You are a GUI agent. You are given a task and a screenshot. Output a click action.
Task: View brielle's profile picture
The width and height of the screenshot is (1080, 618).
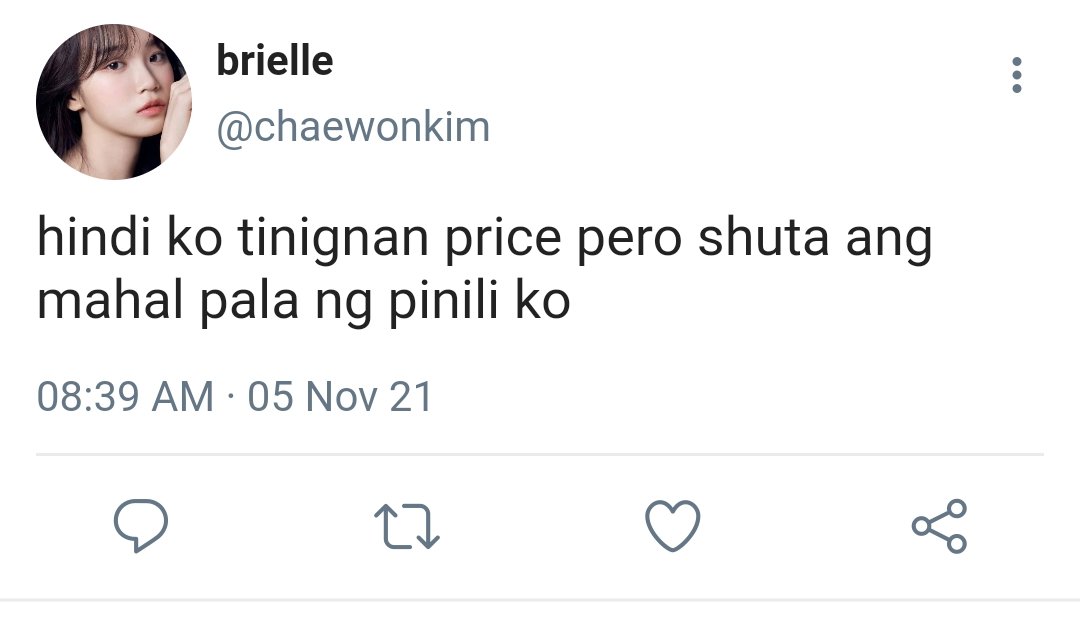(x=114, y=102)
